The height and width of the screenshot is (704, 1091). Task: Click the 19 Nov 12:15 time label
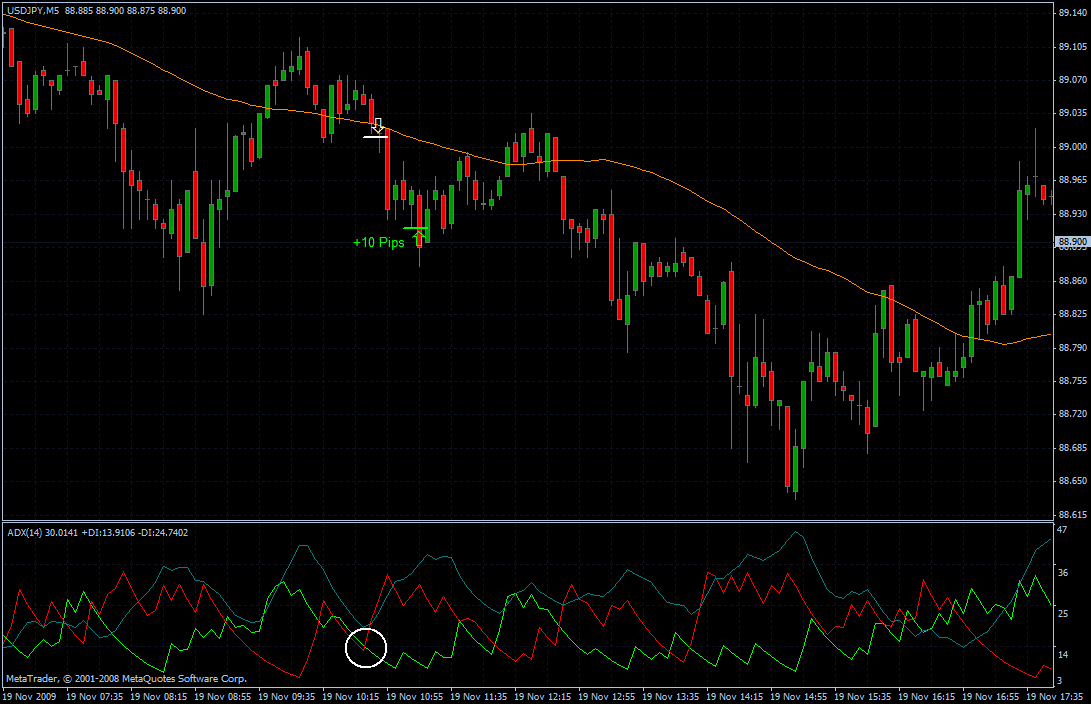click(x=542, y=696)
